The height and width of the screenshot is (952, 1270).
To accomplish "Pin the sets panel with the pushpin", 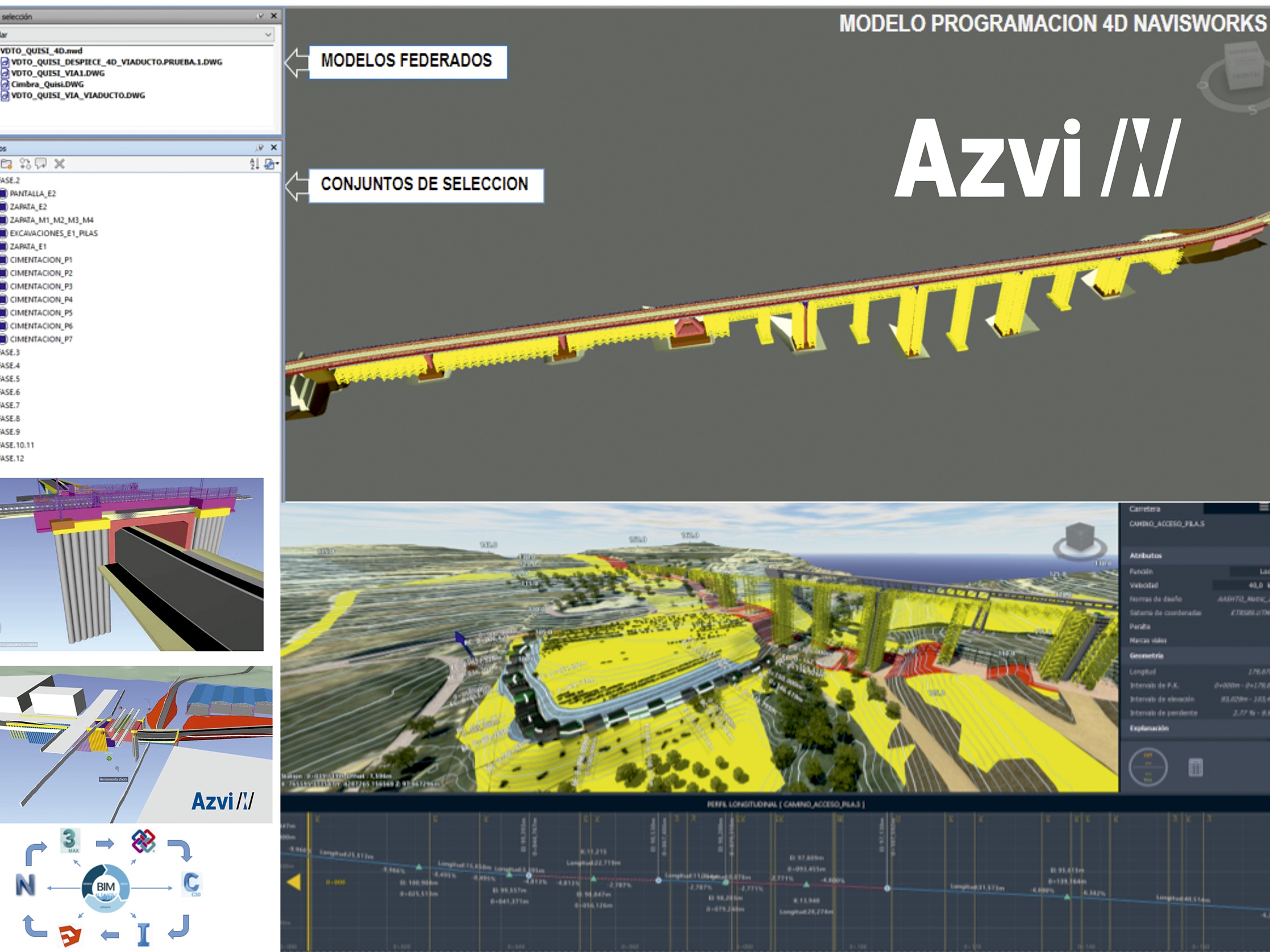I will click(260, 148).
